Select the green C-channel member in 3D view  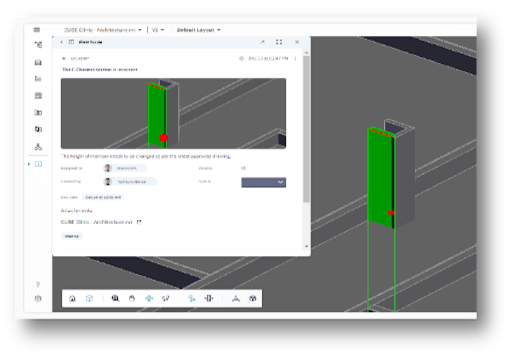tap(380, 177)
